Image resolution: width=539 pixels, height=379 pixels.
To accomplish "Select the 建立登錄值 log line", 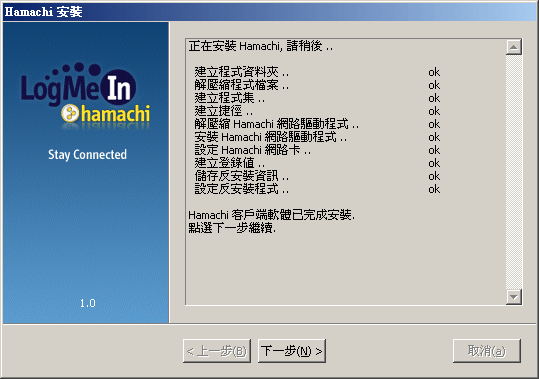I will [x=230, y=163].
